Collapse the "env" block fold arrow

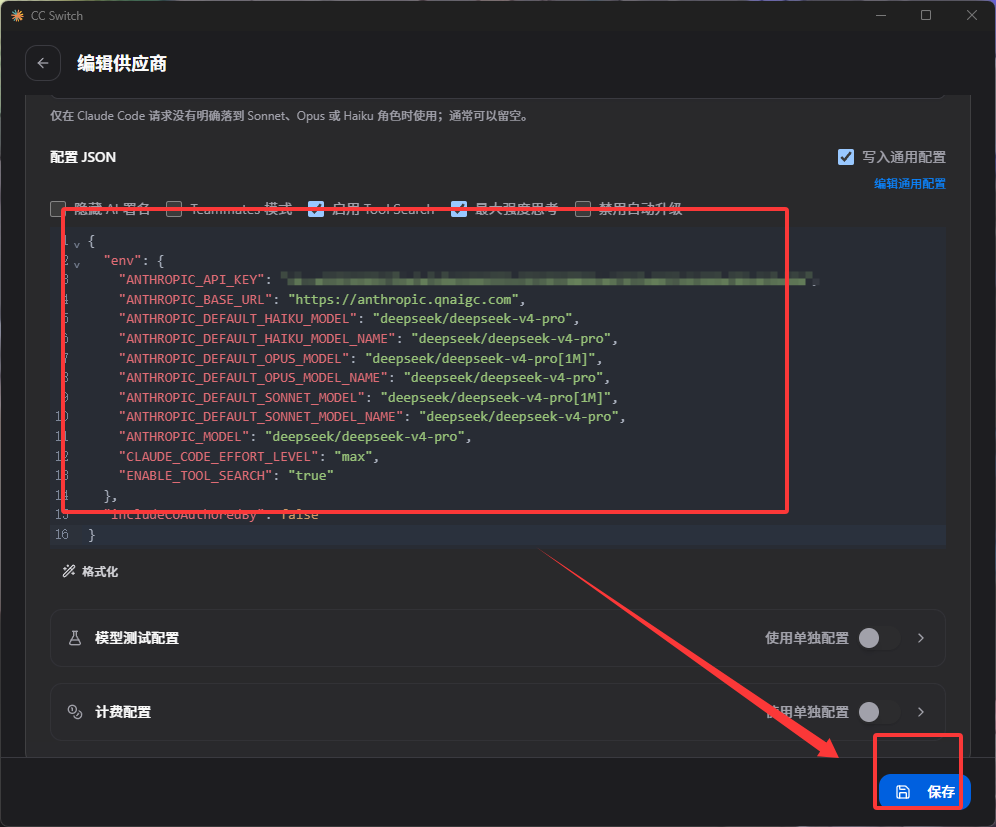77,264
